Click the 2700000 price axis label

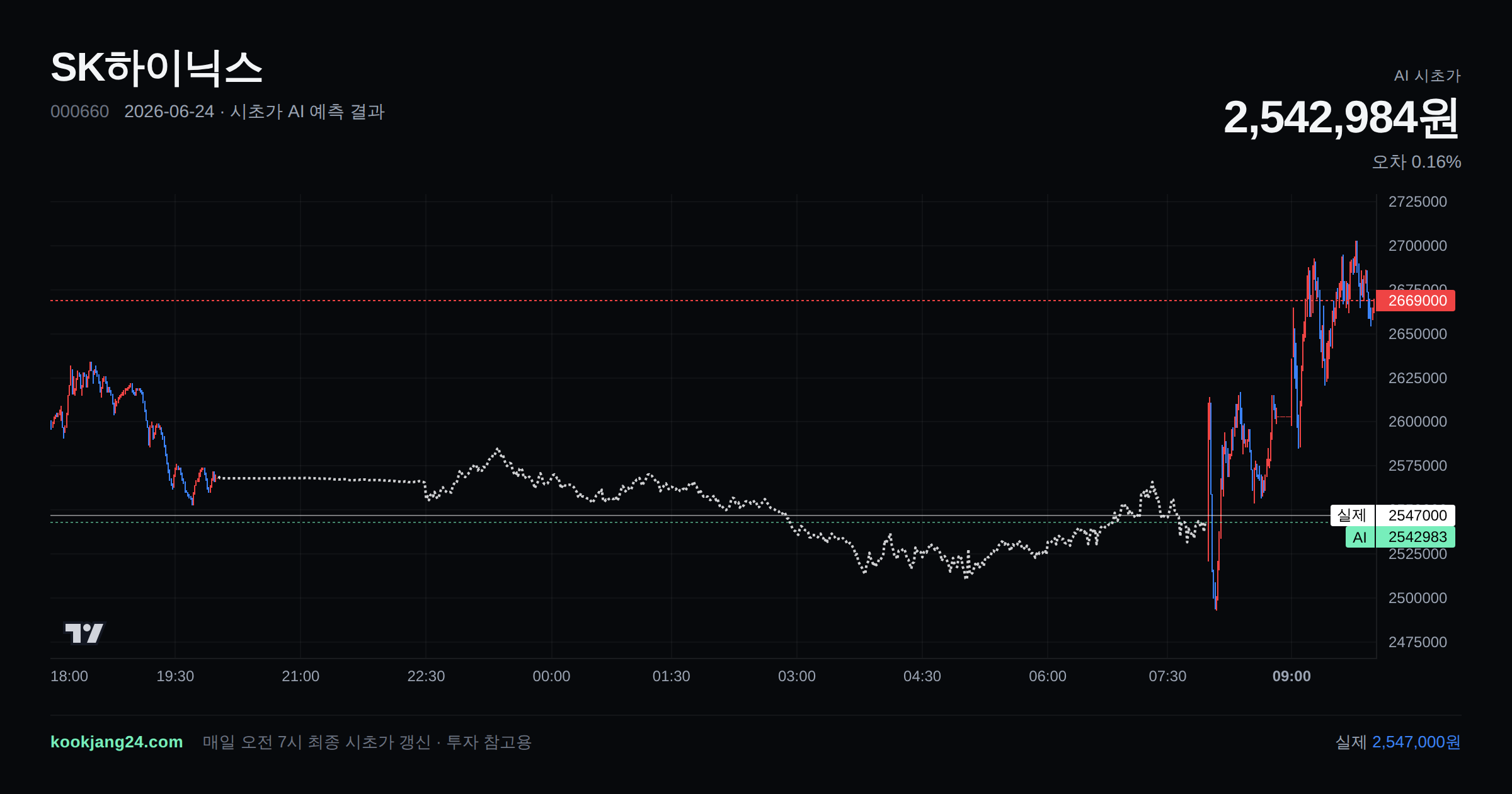(x=1417, y=246)
